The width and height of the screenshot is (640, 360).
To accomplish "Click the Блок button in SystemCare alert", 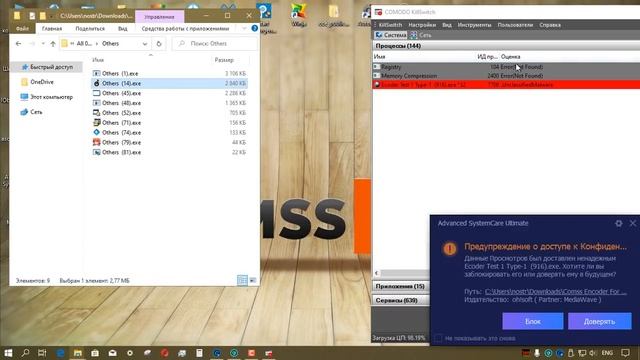I will (533, 321).
